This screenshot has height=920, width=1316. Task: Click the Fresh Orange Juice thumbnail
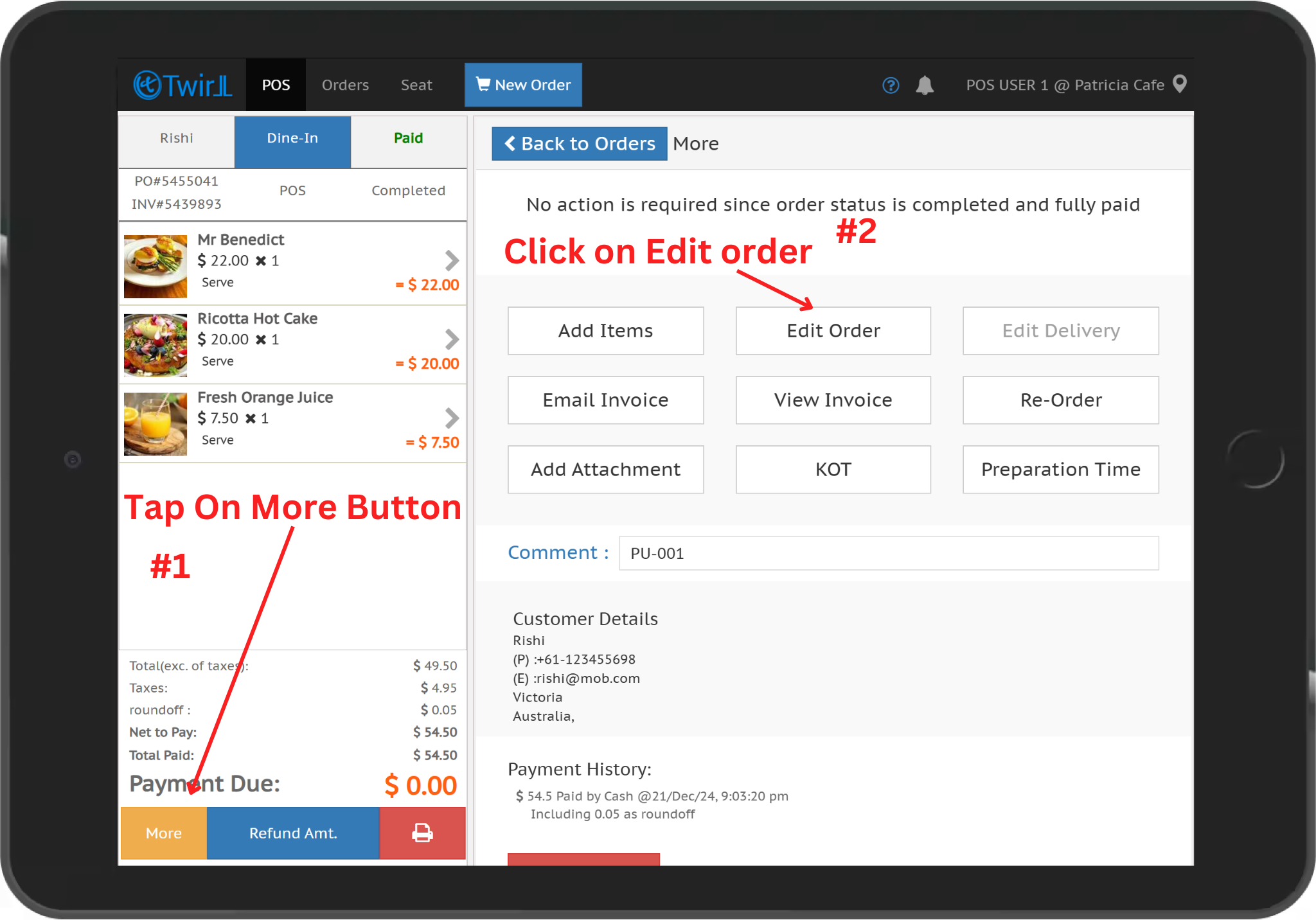156,424
